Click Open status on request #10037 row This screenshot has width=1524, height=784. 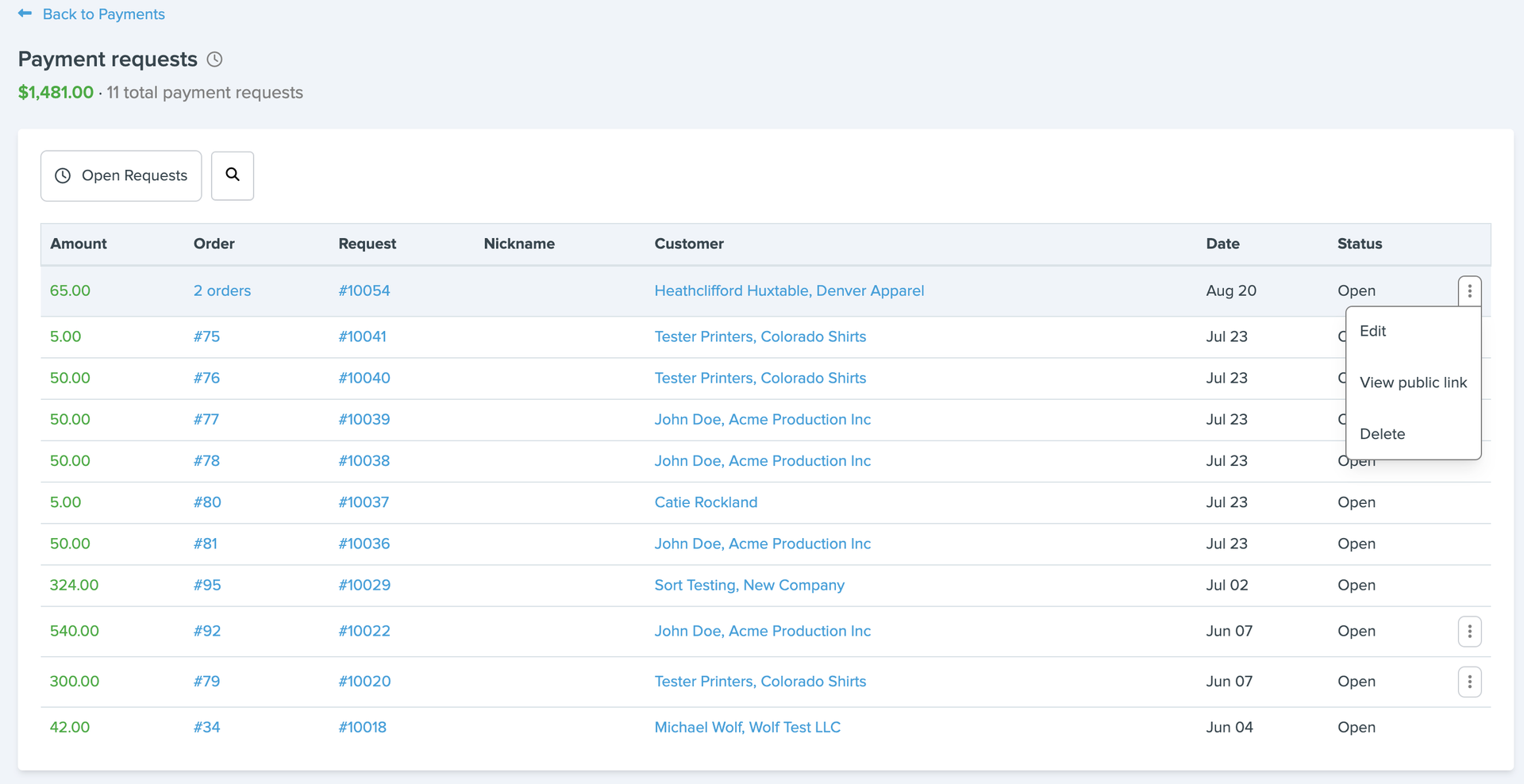tap(1357, 502)
